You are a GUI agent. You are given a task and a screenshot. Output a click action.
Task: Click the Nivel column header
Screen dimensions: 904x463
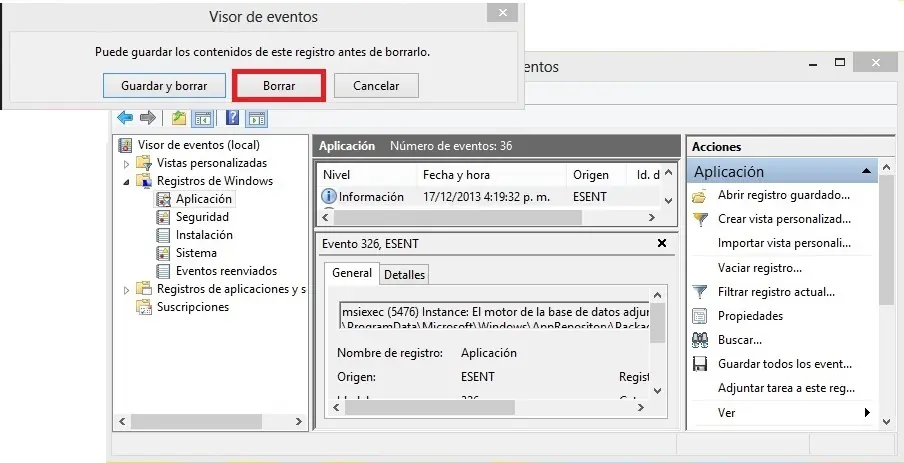click(367, 175)
